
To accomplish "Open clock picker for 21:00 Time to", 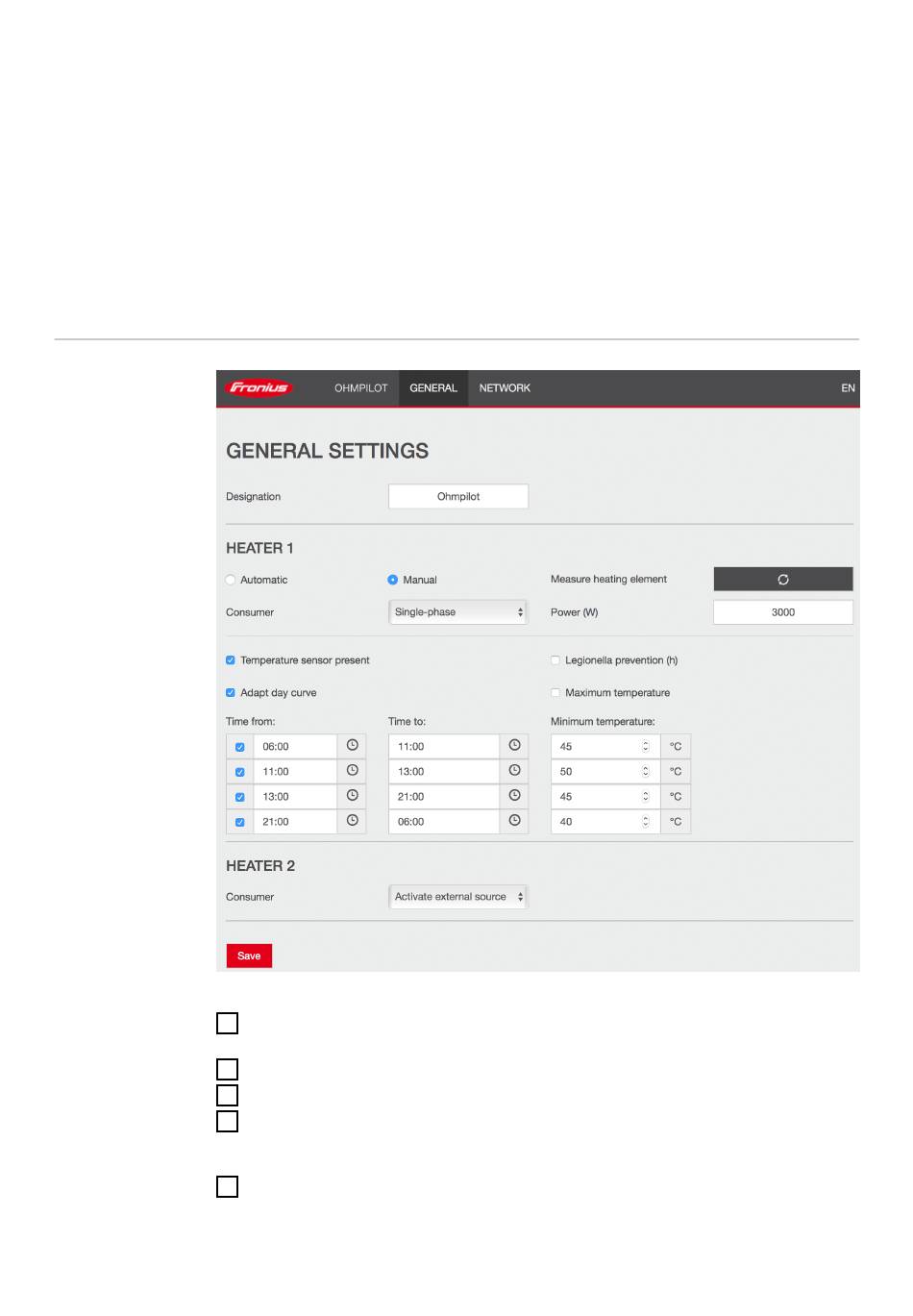I will tap(515, 796).
